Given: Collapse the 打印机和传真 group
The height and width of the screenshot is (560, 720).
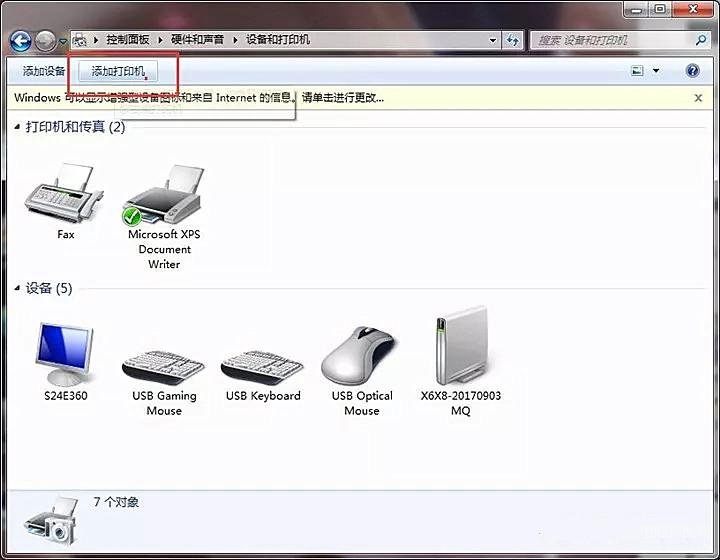Looking at the screenshot, I should pos(17,127).
